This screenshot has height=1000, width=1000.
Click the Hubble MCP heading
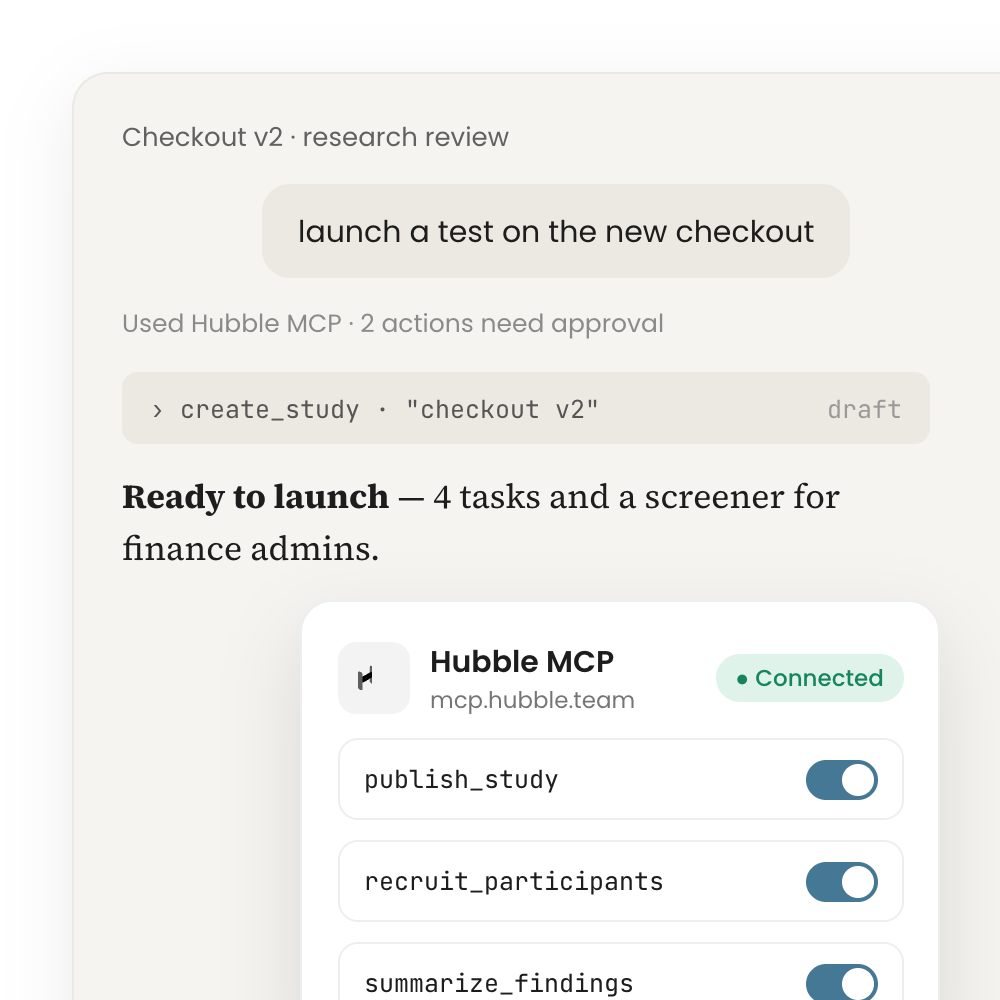(x=522, y=661)
